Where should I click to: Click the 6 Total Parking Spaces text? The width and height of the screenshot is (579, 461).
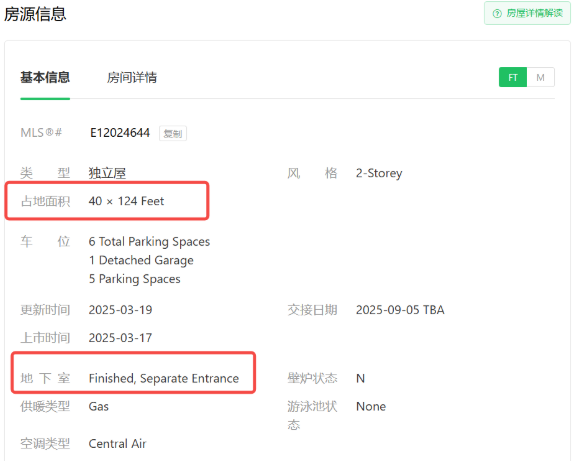pos(149,242)
